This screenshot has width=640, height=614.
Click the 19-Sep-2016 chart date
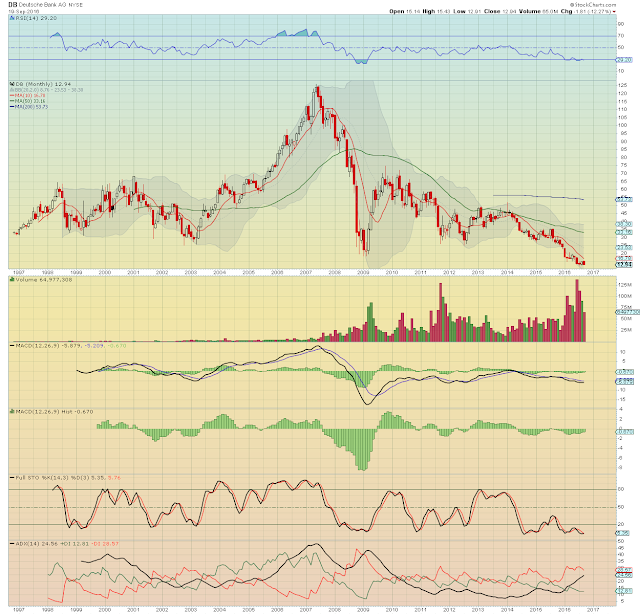[x=24, y=11]
